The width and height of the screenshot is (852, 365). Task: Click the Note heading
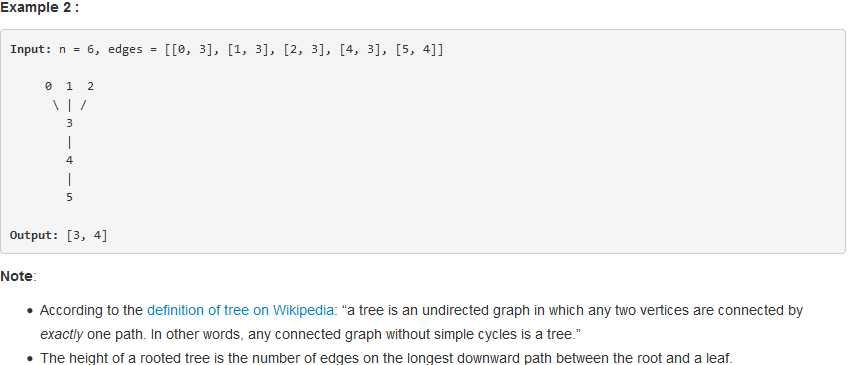pos(17,276)
